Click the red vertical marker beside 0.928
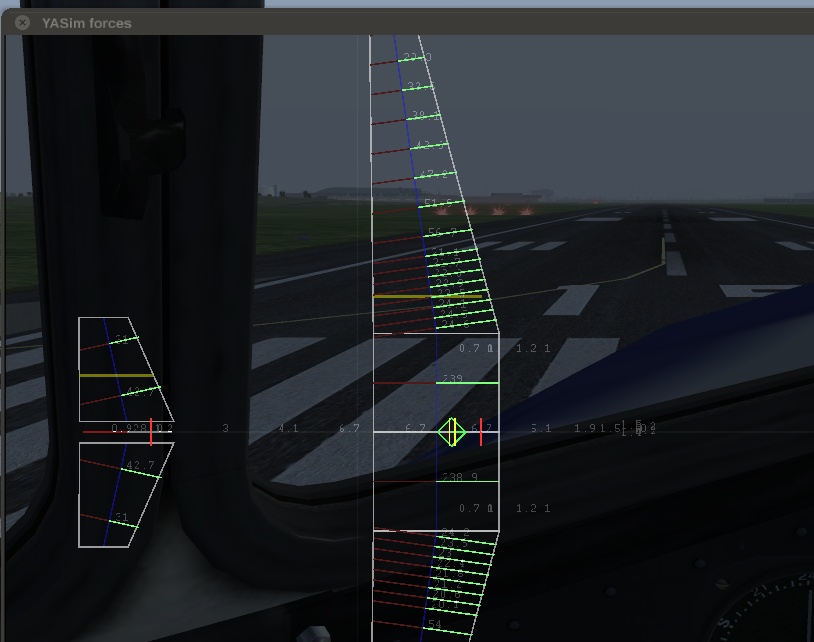Screen dimensions: 814x642 point(151,432)
